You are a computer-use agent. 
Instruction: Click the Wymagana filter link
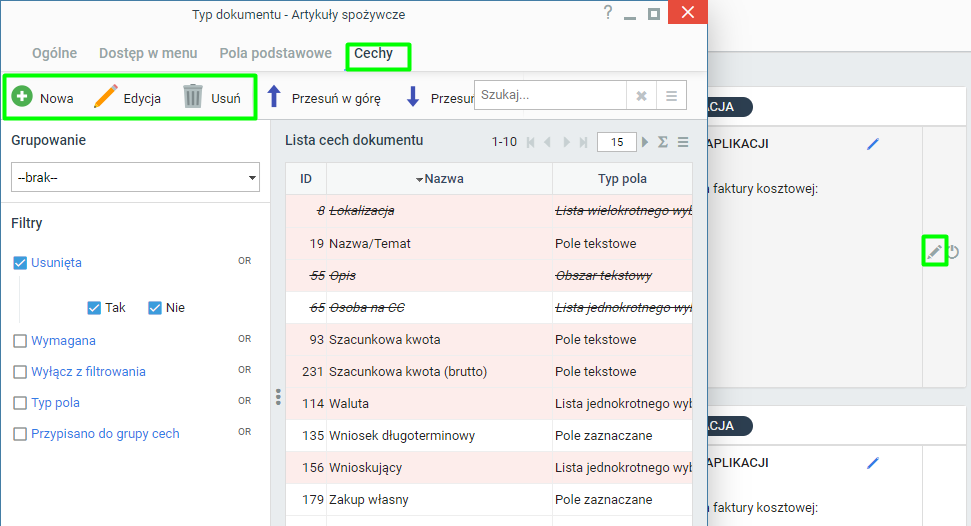point(63,341)
